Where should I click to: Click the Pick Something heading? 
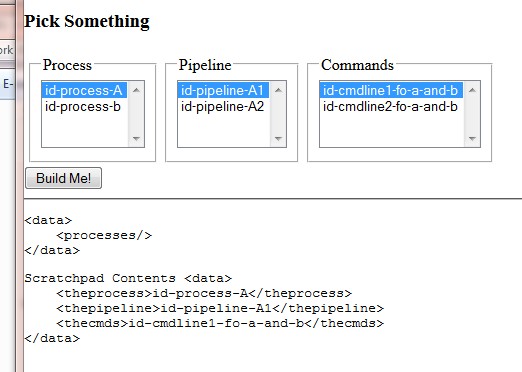87,21
